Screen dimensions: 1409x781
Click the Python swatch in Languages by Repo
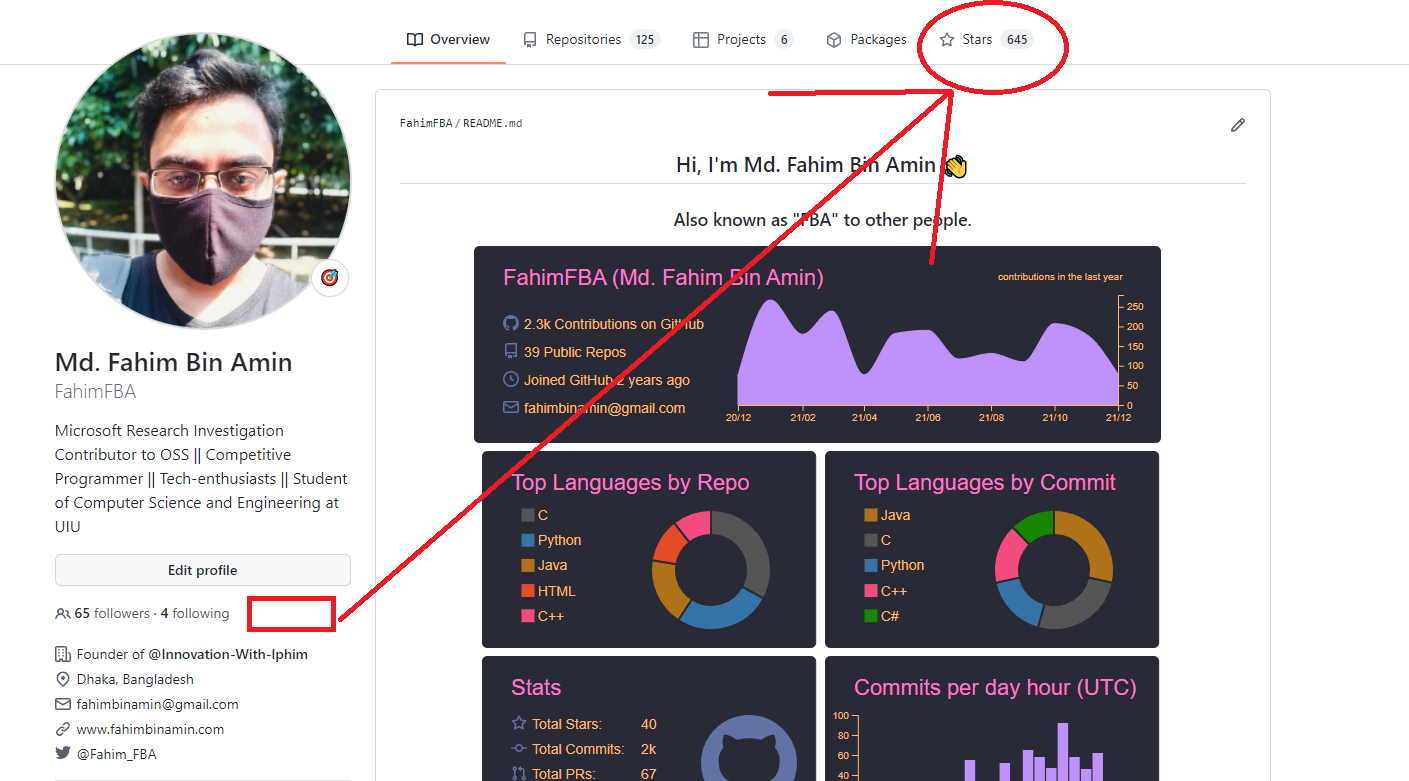tap(528, 540)
